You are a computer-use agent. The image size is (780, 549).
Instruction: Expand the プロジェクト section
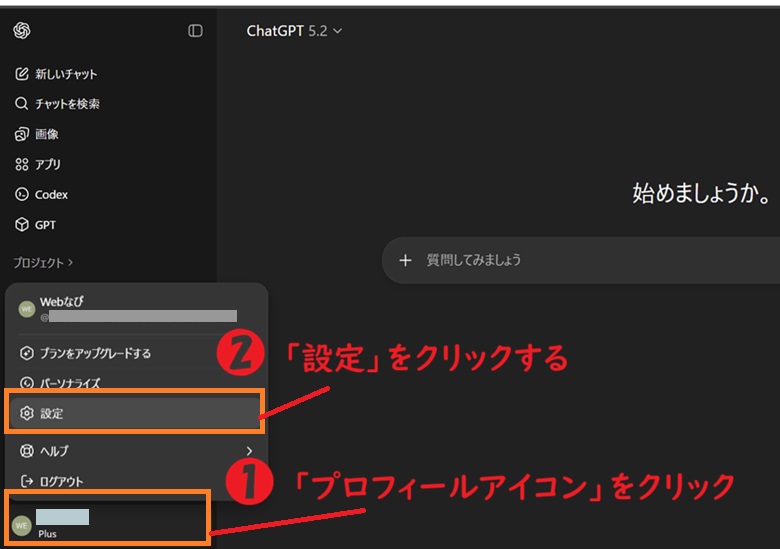(x=43, y=263)
